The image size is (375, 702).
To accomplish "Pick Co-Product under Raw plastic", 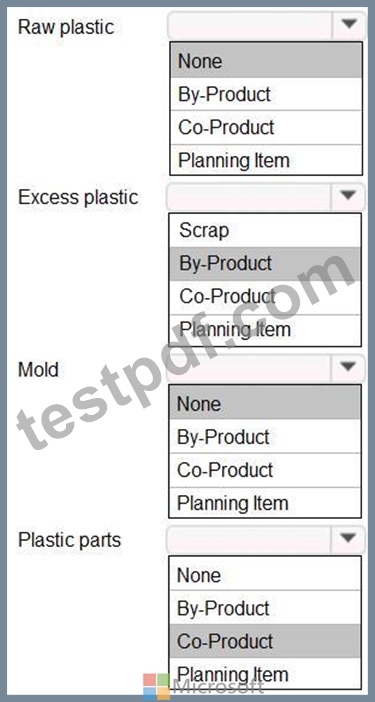I will point(266,127).
